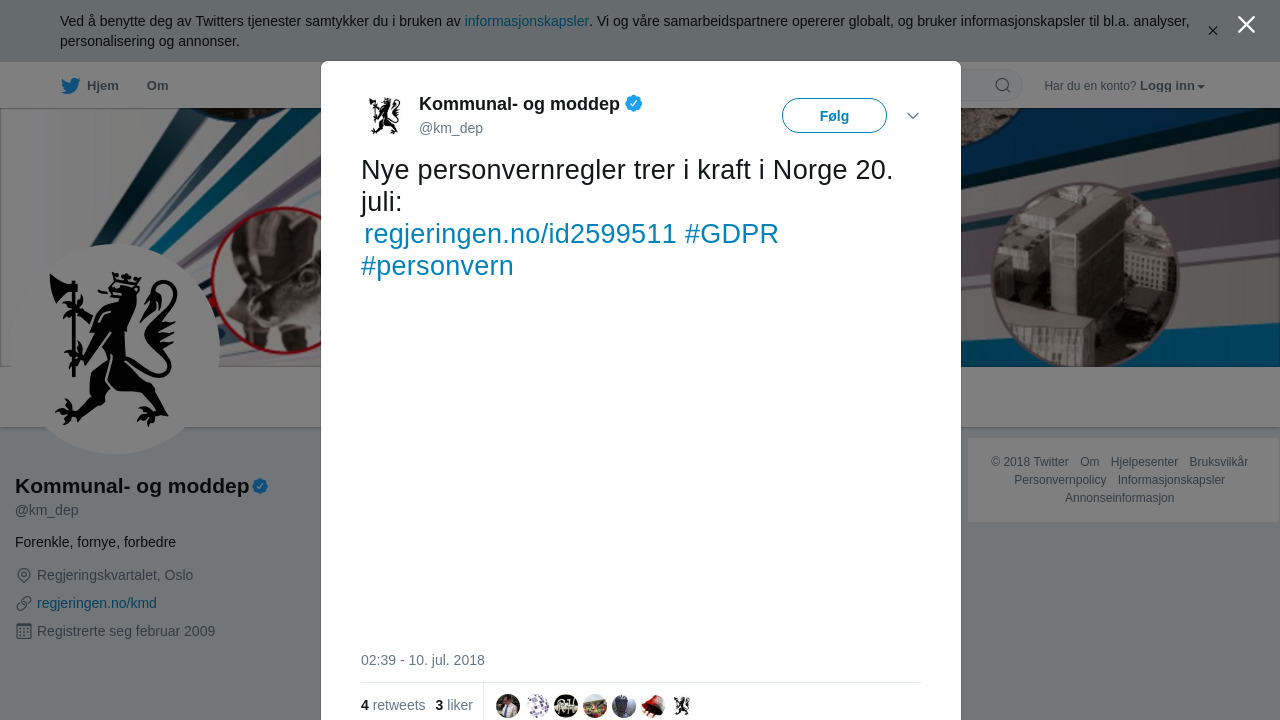
Task: Click the Følg button
Action: point(834,116)
